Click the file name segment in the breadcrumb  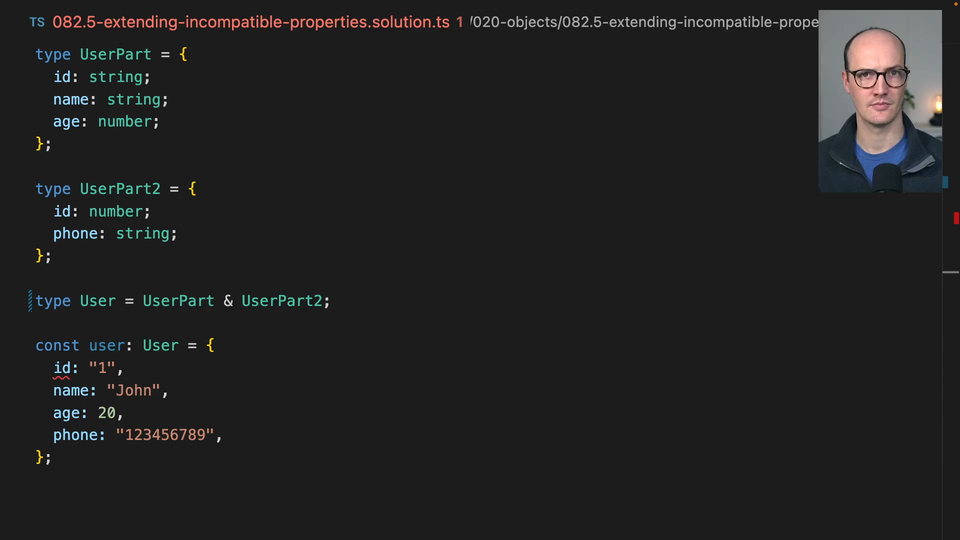692,22
